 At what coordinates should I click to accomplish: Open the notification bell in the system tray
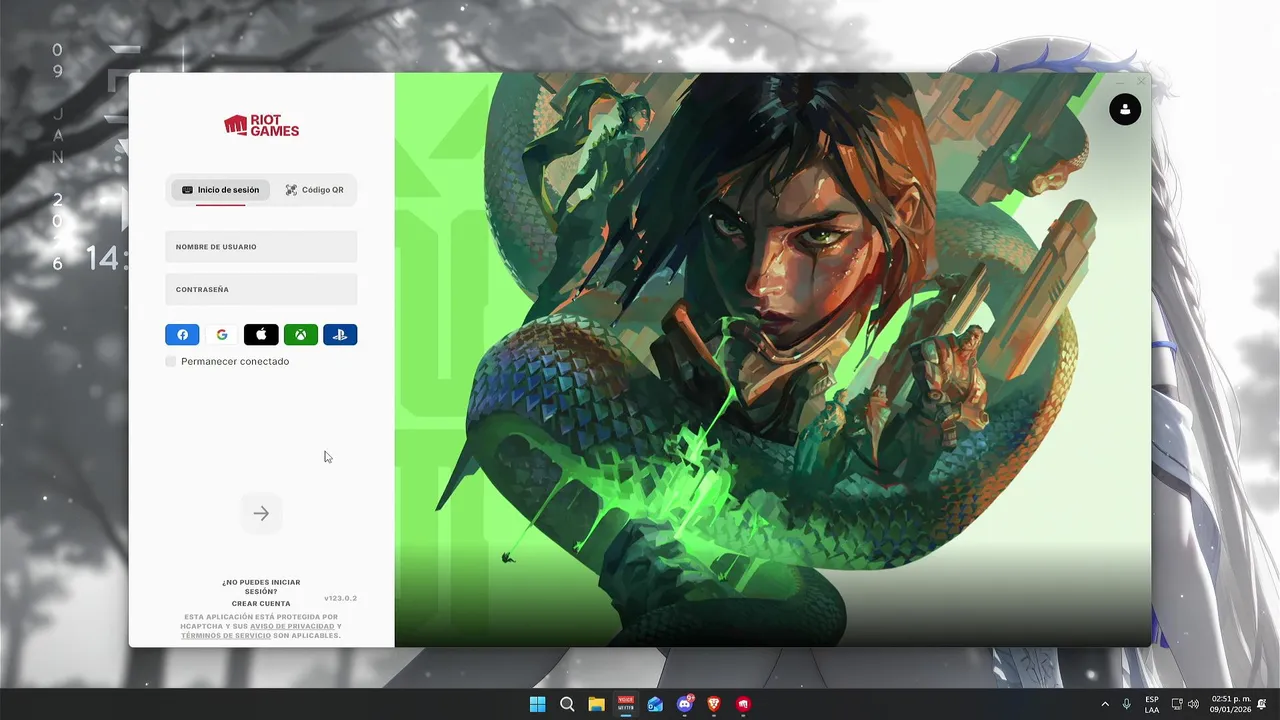click(x=1262, y=704)
